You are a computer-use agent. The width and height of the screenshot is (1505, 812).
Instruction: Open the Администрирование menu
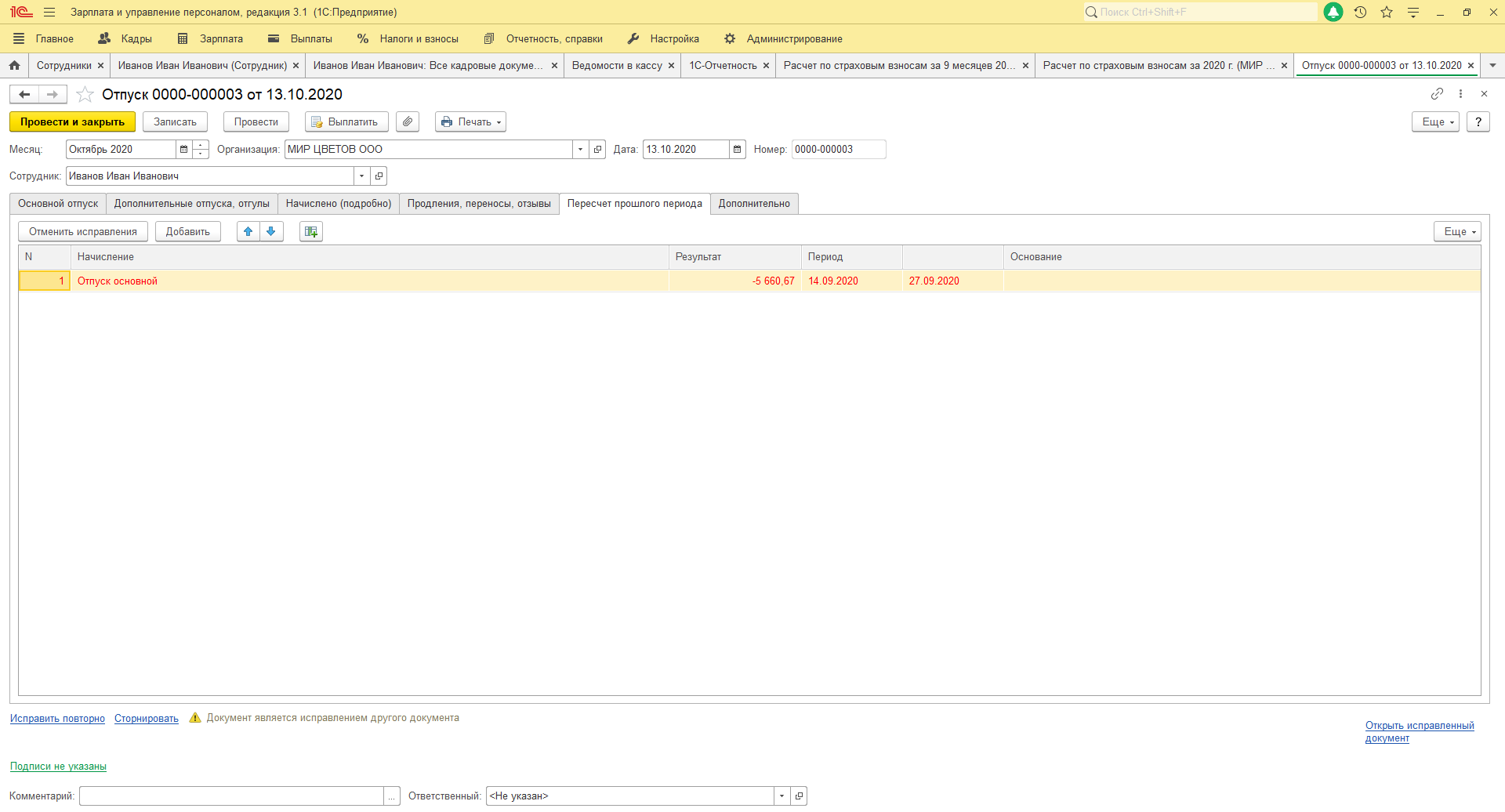tap(783, 38)
